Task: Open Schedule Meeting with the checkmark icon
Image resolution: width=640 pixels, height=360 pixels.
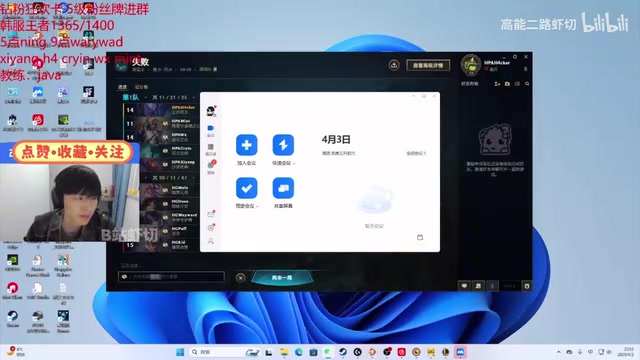Action: click(x=247, y=188)
